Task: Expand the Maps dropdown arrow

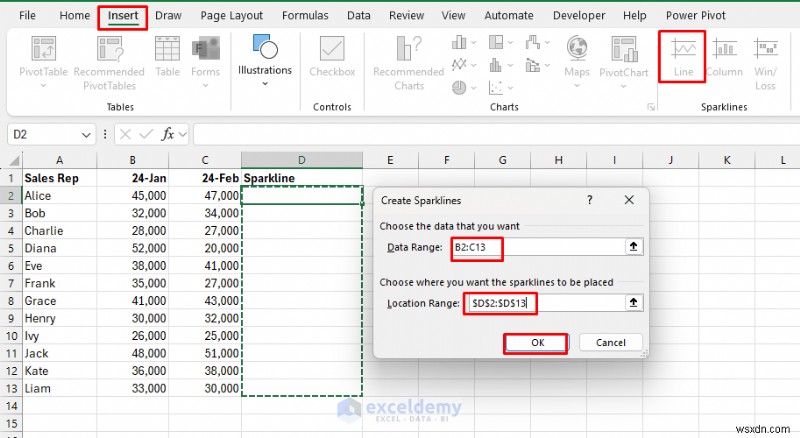Action: tap(577, 86)
